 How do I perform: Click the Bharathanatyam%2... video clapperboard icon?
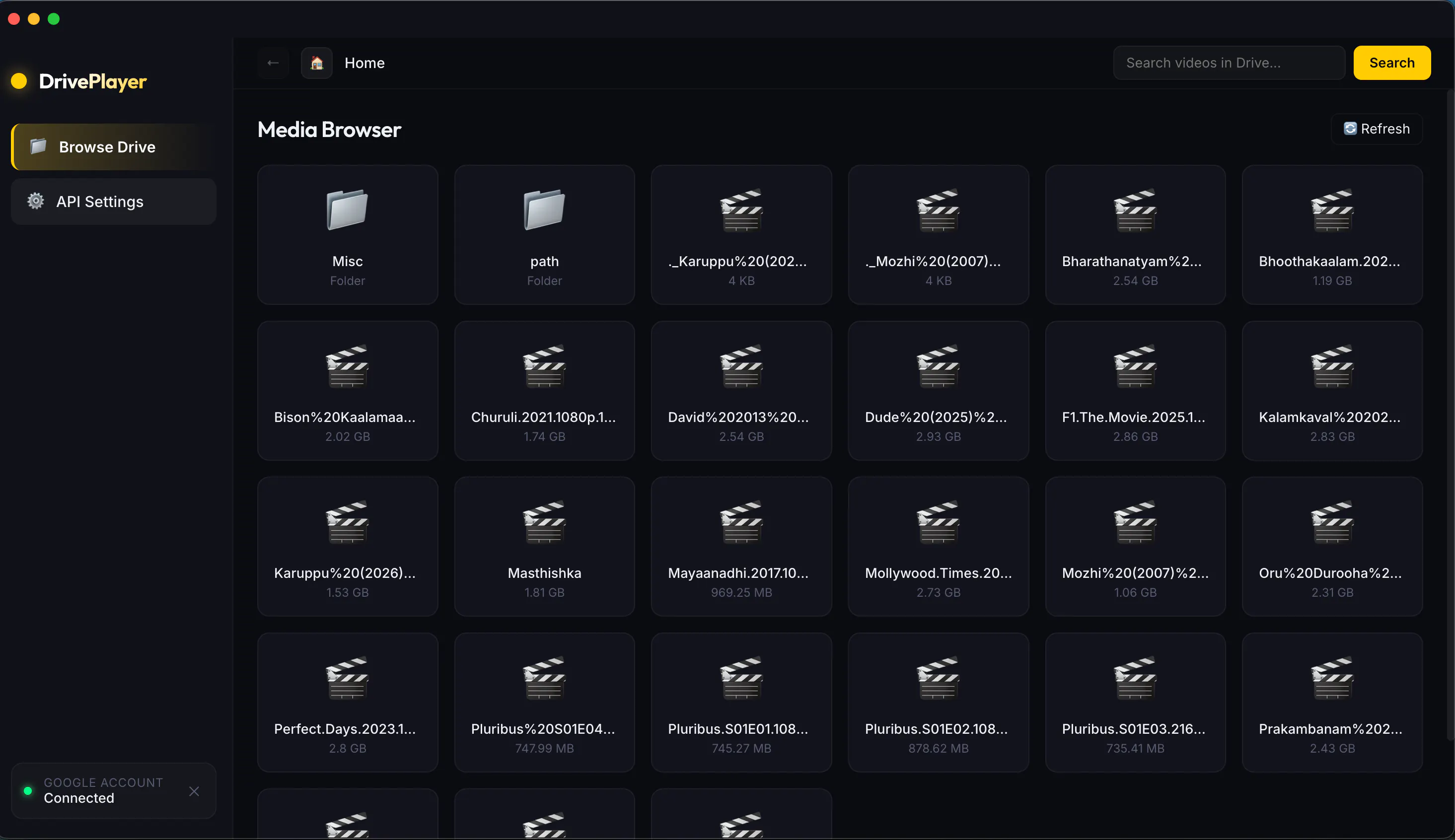pos(1135,210)
